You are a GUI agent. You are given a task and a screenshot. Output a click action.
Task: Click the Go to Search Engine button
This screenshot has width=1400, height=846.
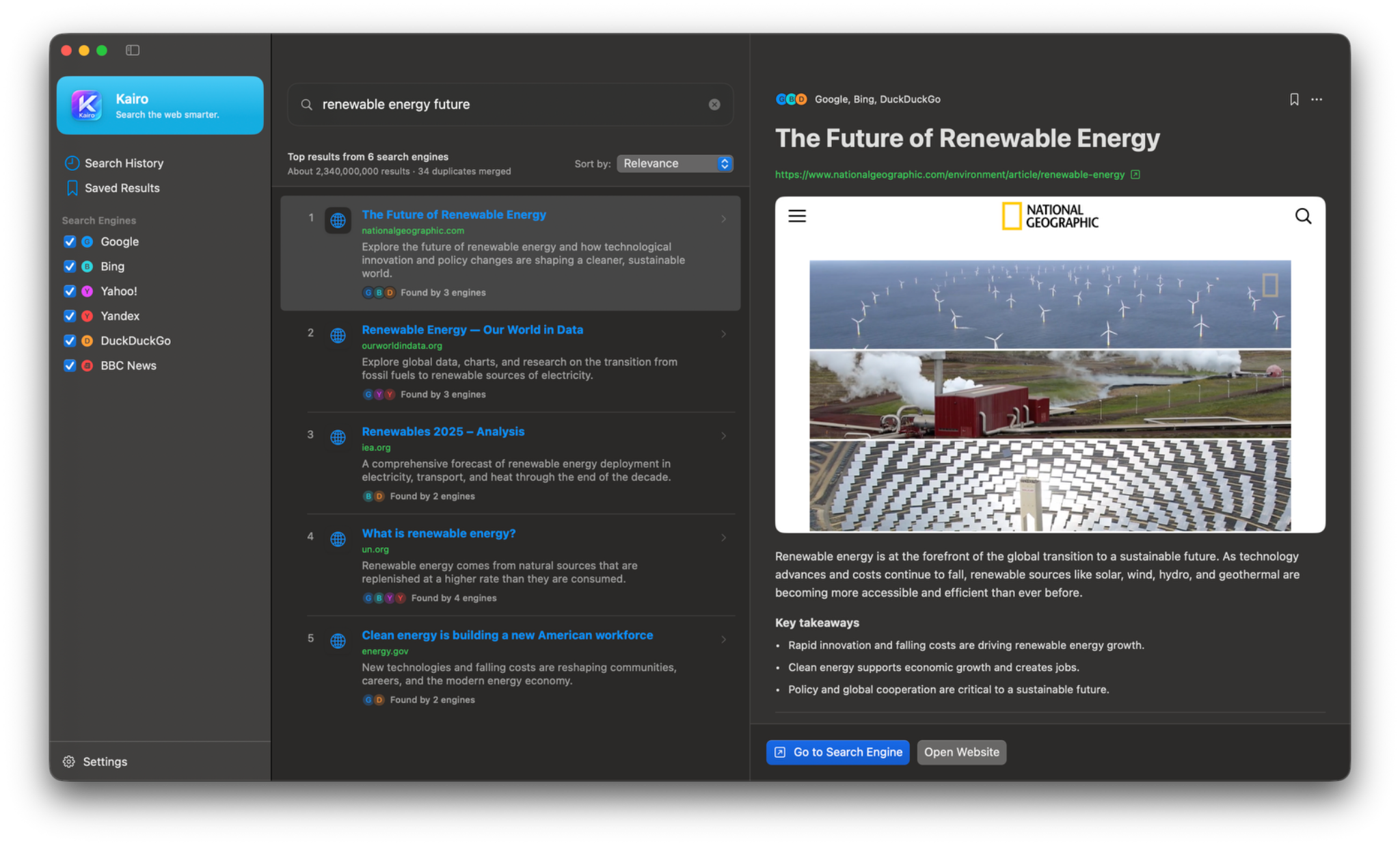point(837,752)
